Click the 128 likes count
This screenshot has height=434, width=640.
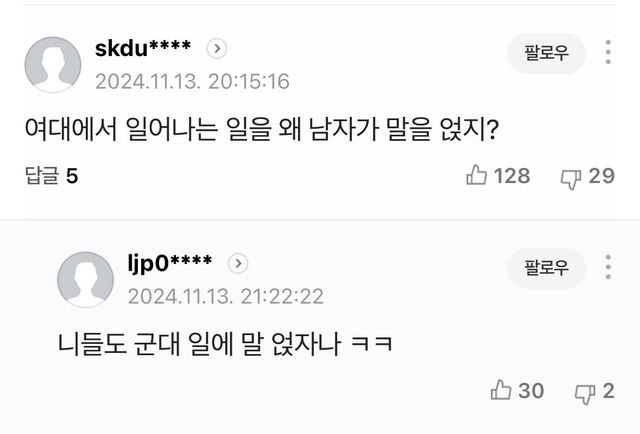[x=512, y=176]
